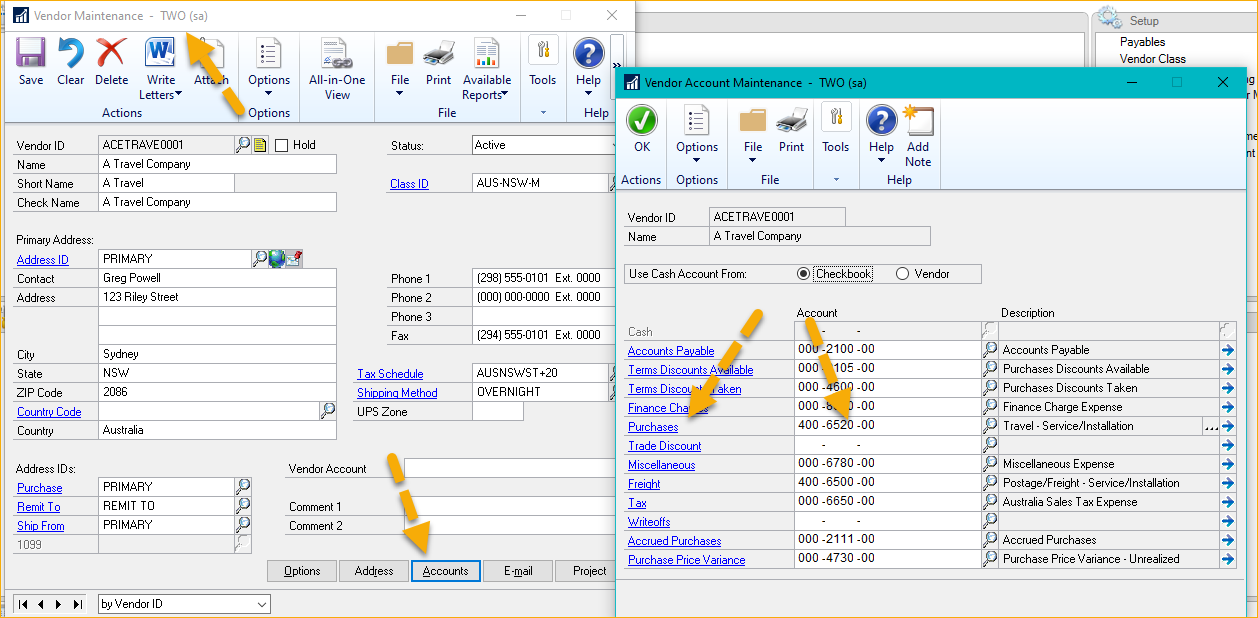Click the red Delete icon
The image size is (1258, 618).
(x=111, y=61)
